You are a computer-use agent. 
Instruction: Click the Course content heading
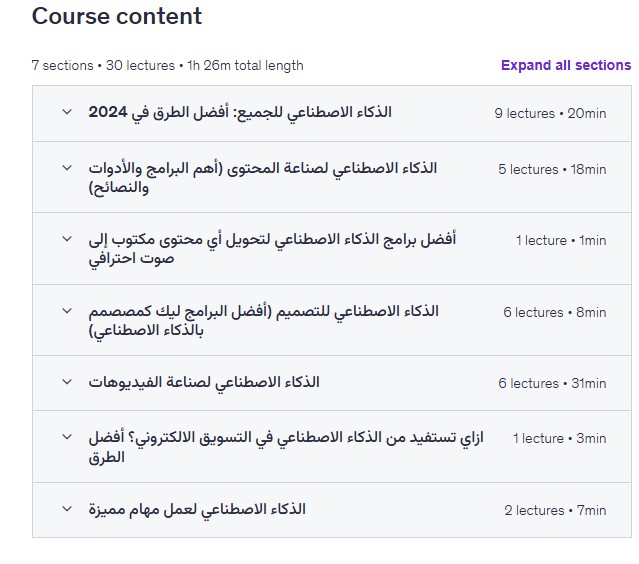click(117, 16)
